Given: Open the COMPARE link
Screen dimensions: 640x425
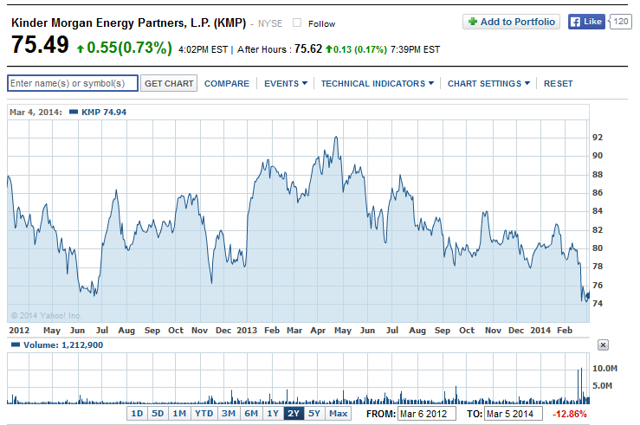Looking at the screenshot, I should click(227, 84).
